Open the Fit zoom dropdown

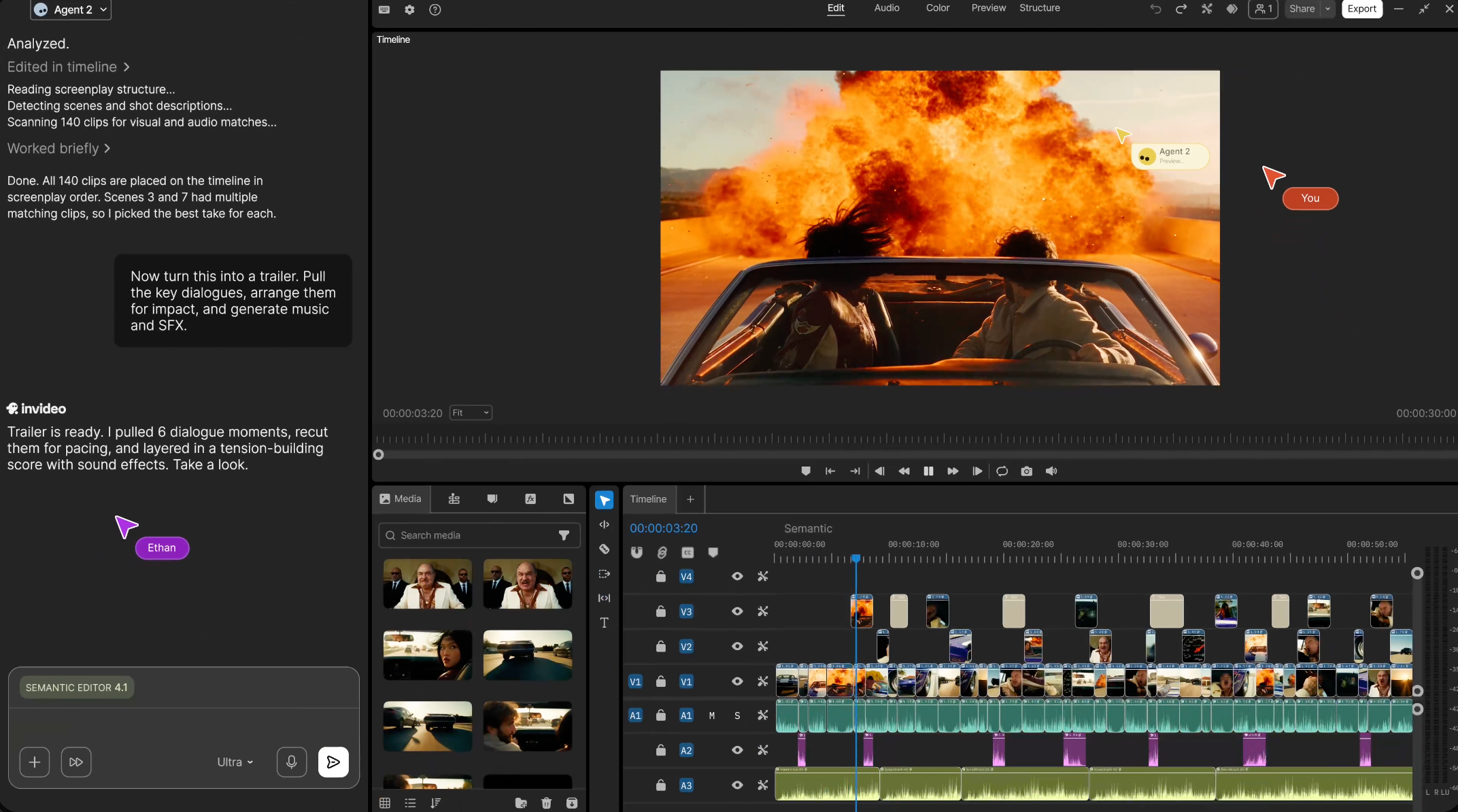[471, 413]
